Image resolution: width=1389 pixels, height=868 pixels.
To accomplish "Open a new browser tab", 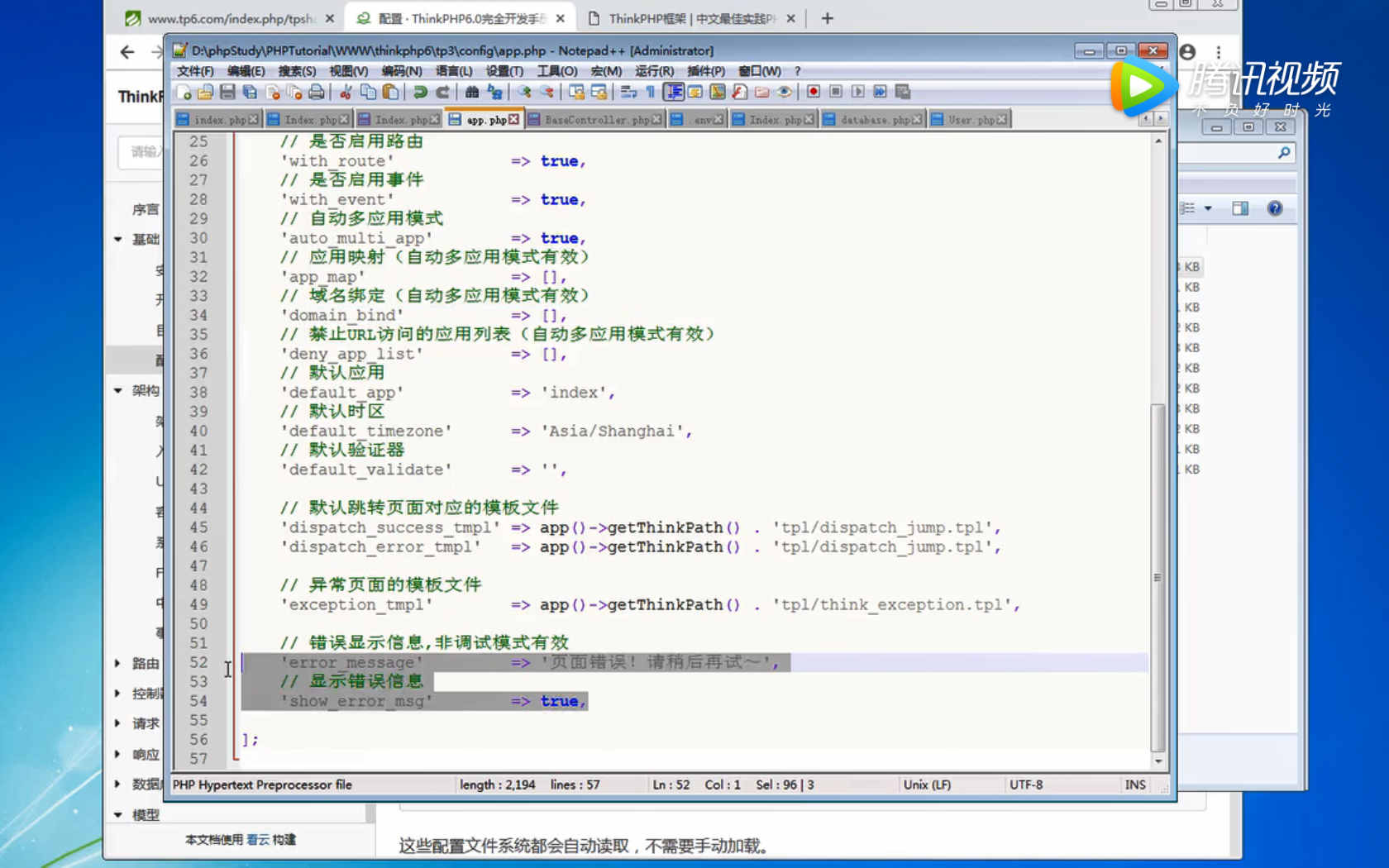I will tap(828, 18).
